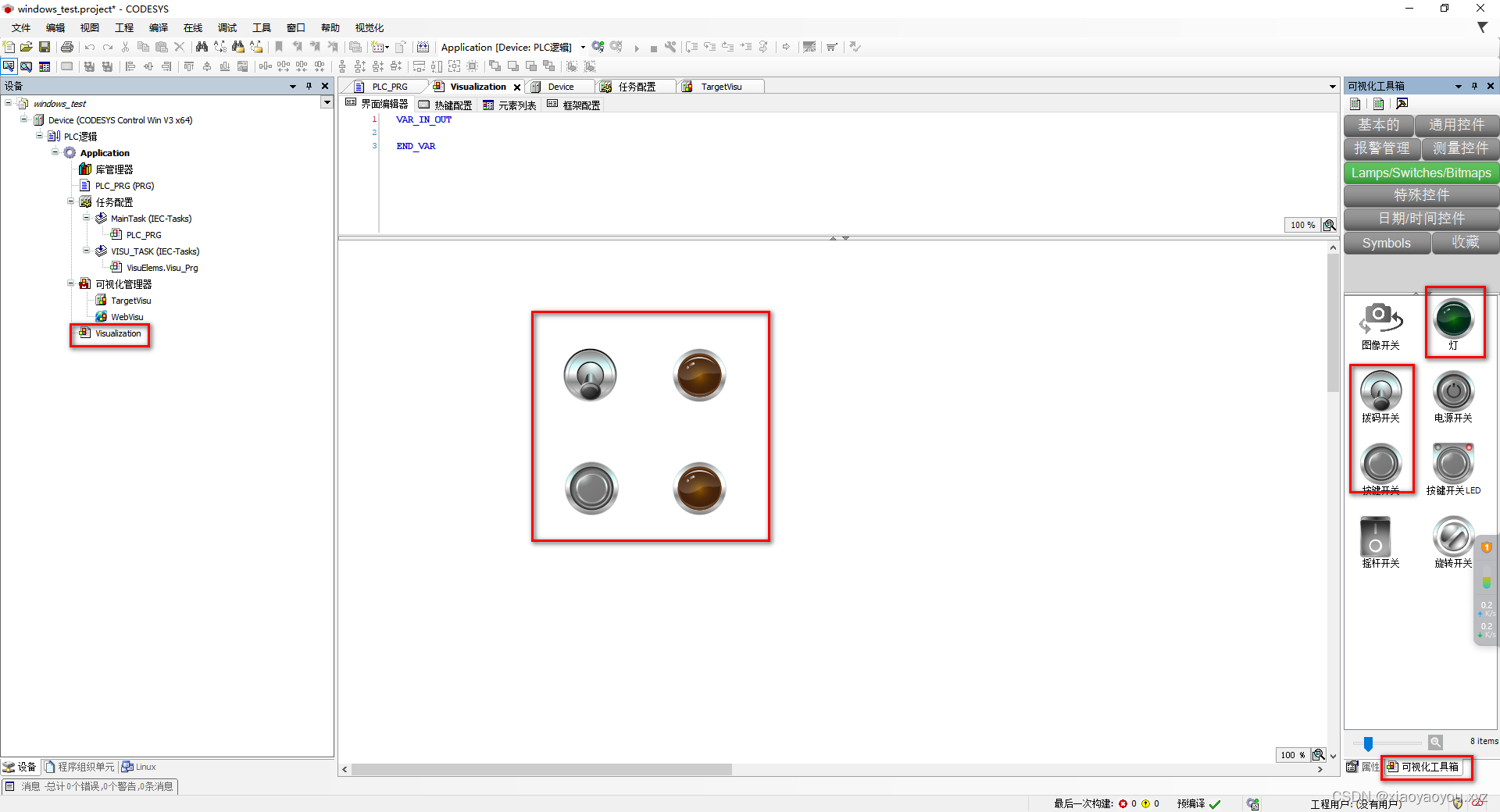Collapse the Application tree node
1500x812 pixels.
[55, 152]
